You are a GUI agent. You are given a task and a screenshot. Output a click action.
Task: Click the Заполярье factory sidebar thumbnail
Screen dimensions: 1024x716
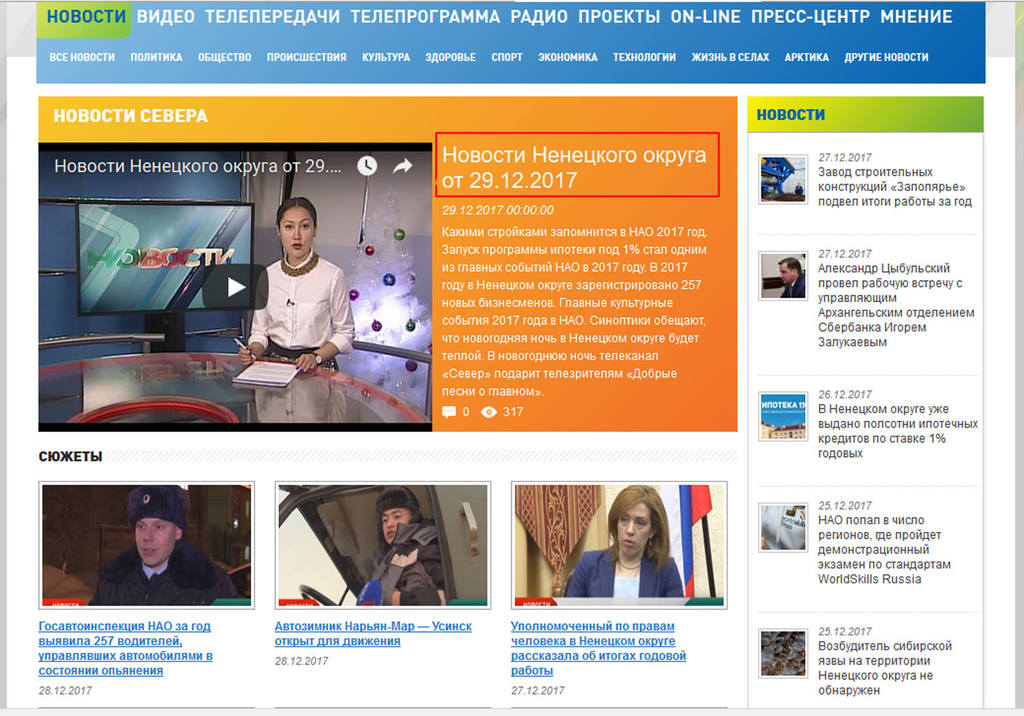(x=783, y=180)
